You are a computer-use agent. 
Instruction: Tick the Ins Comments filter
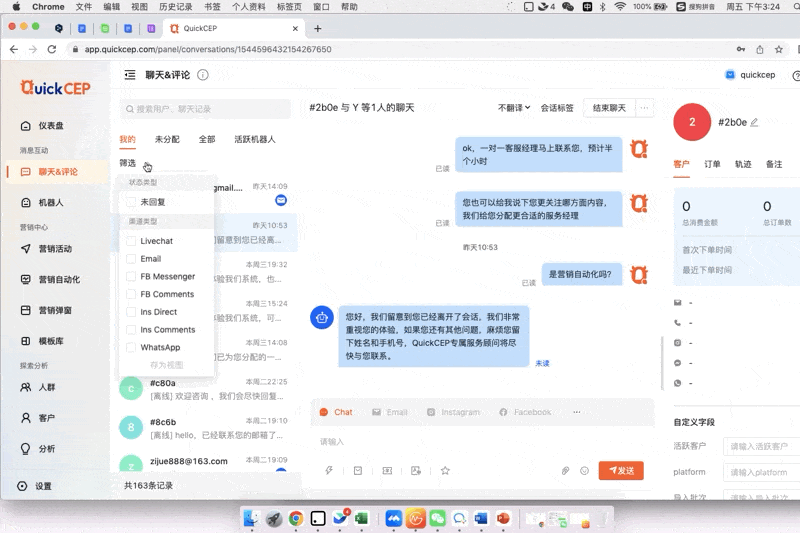pyautogui.click(x=131, y=329)
